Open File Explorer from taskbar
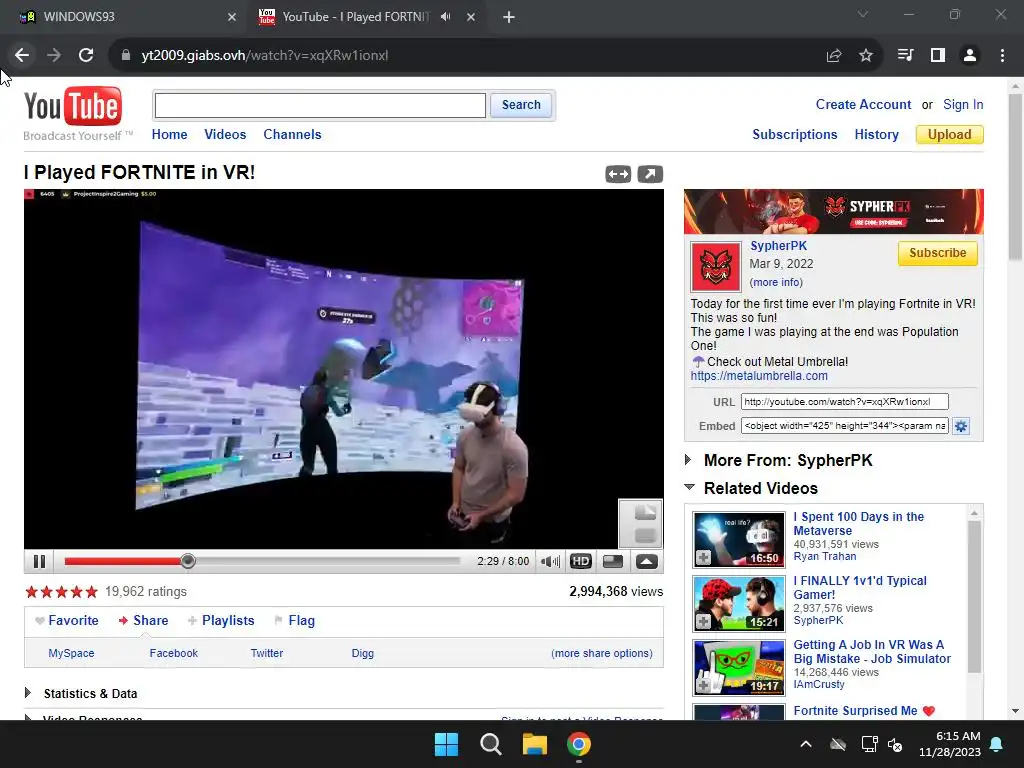This screenshot has width=1024, height=768. tap(534, 744)
